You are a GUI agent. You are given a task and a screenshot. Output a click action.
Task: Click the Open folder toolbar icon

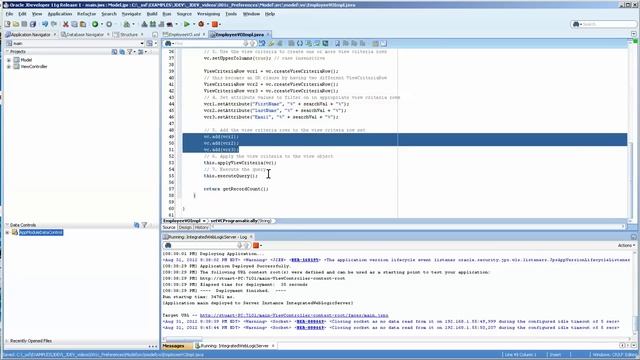click(16, 24)
